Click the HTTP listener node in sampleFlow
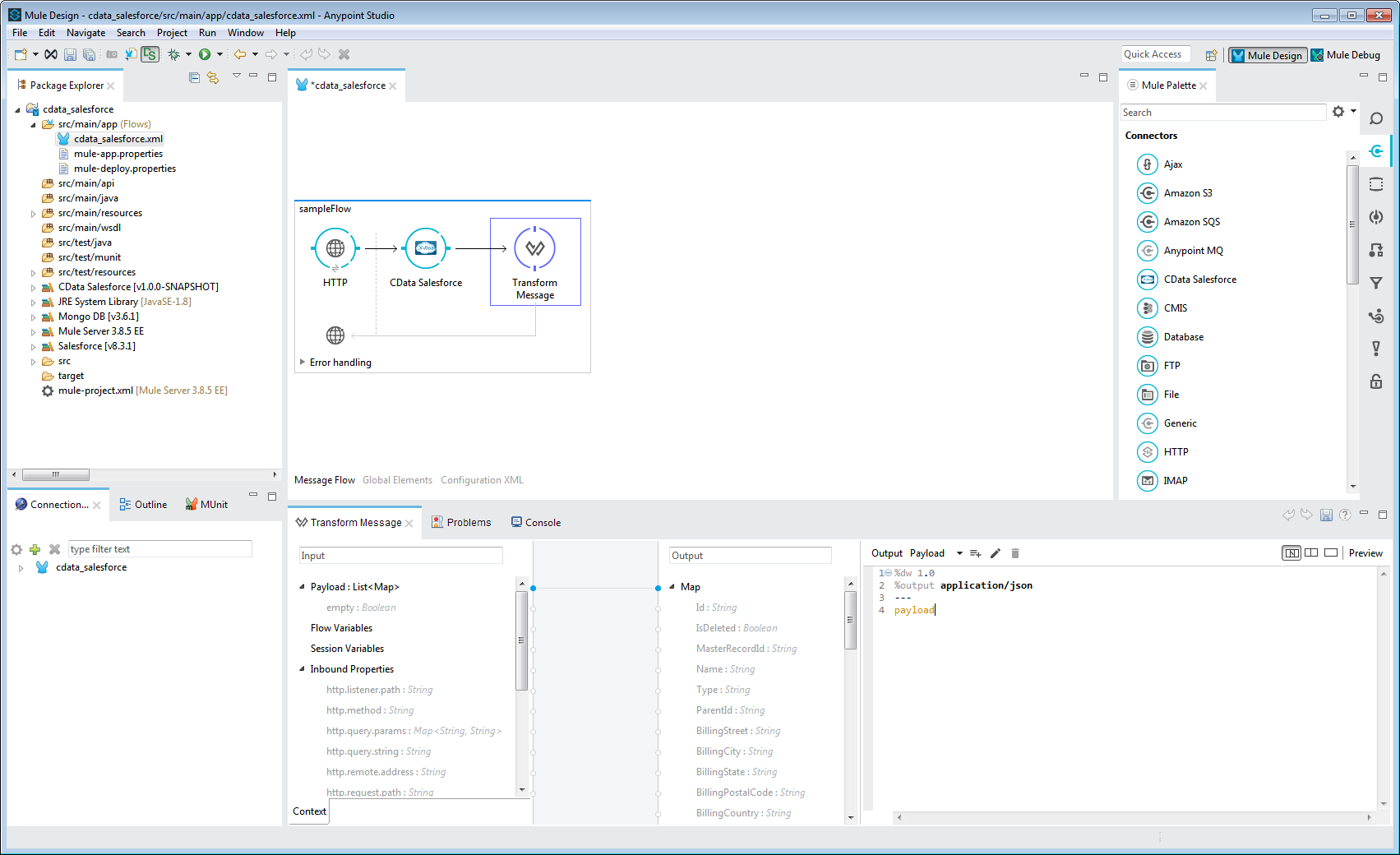The width and height of the screenshot is (1400, 855). click(x=335, y=248)
